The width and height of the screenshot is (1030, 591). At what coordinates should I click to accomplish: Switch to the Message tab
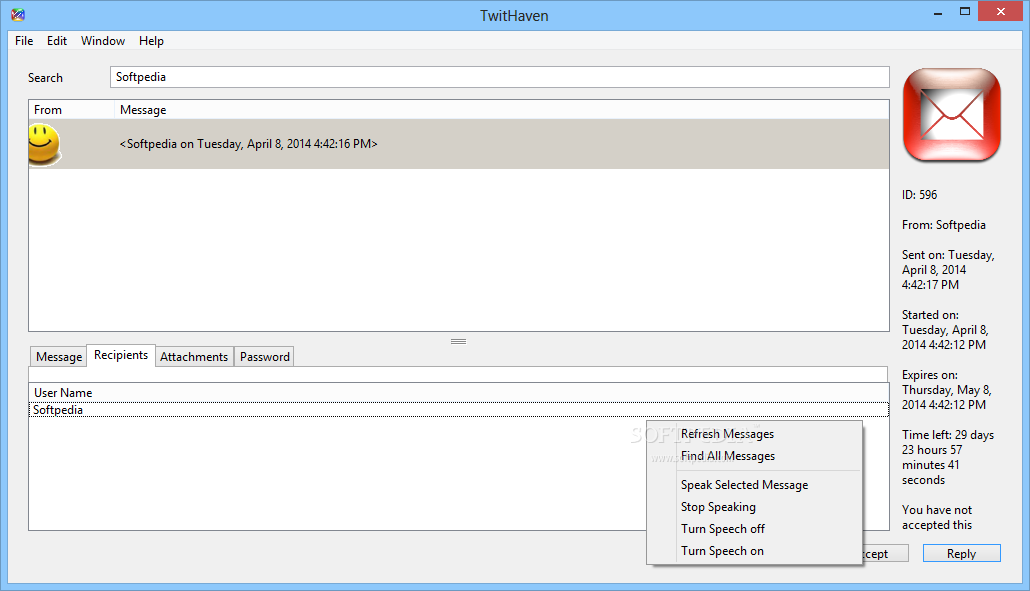tap(58, 357)
